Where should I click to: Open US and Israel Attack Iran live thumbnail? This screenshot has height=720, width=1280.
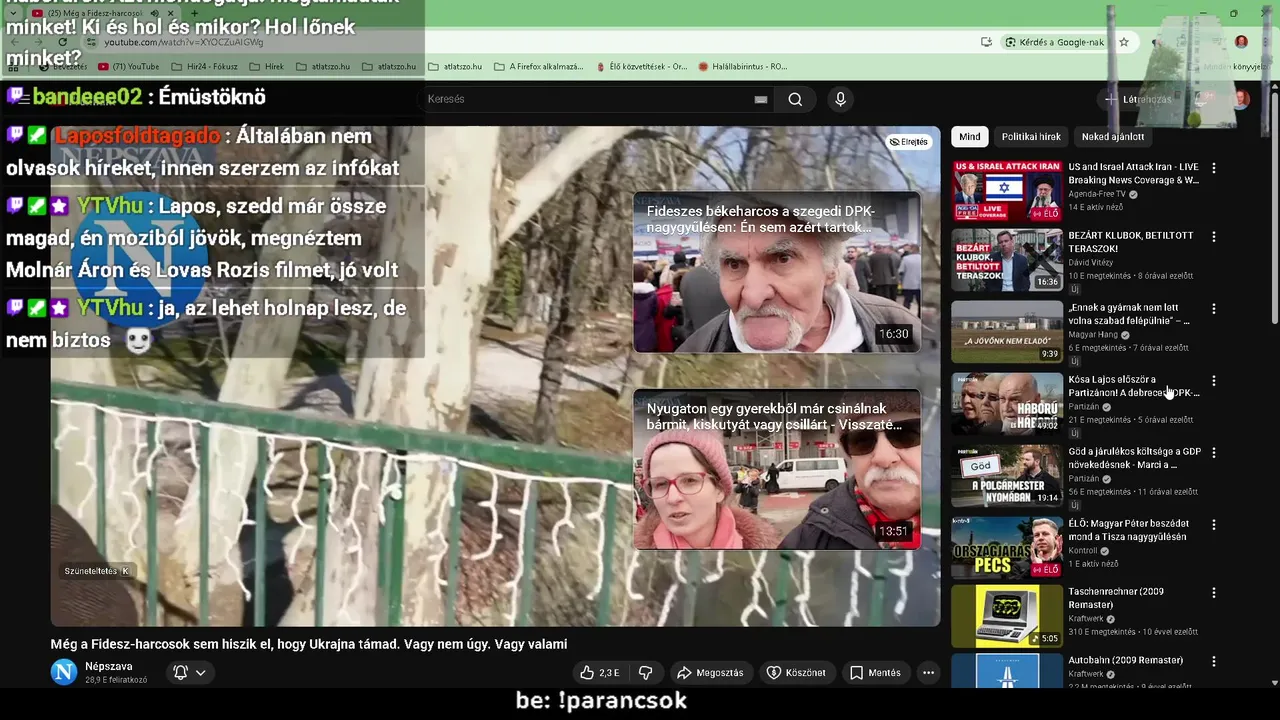click(1007, 191)
